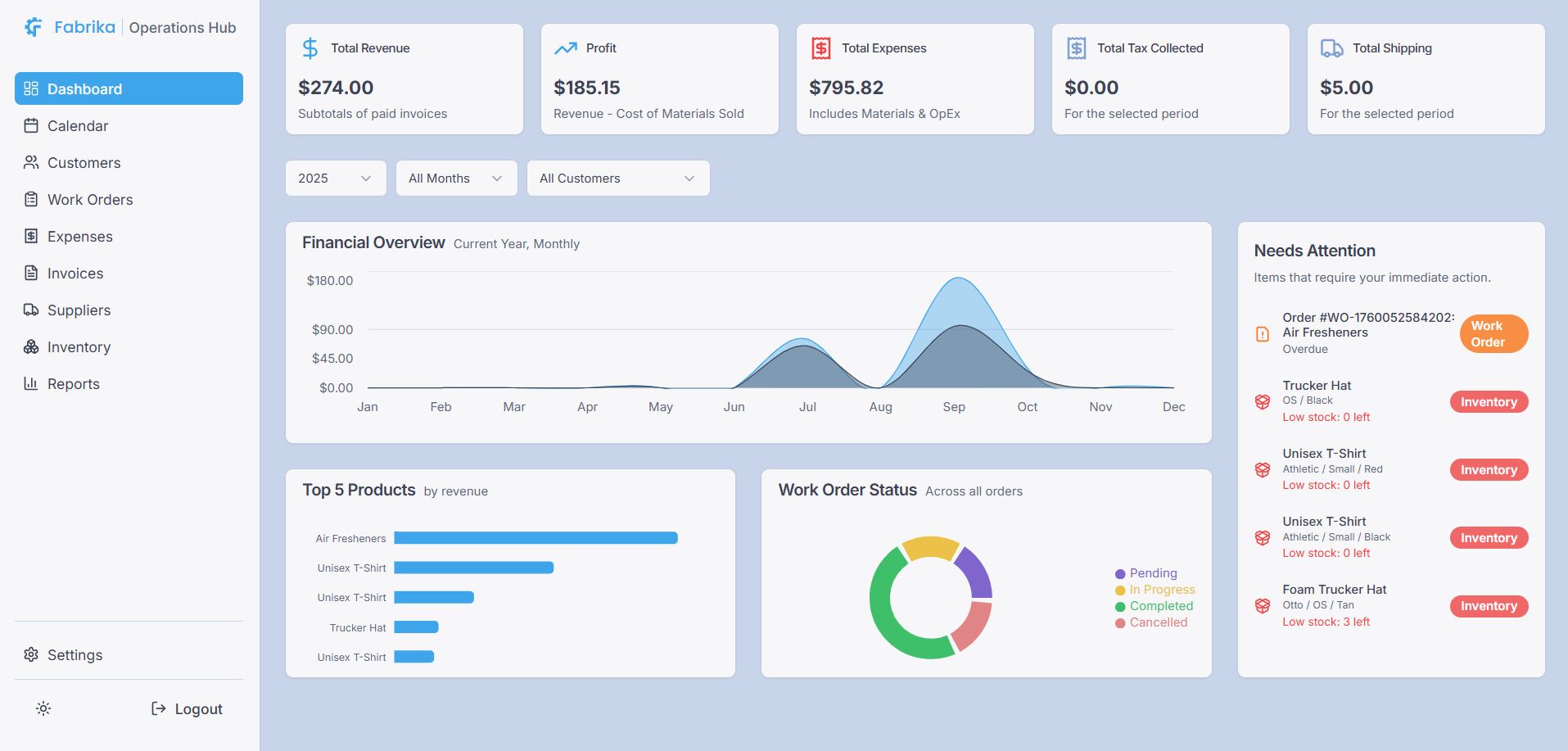Click the Air Fresheners revenue bar
Screen dimensions: 1568x751
536,538
